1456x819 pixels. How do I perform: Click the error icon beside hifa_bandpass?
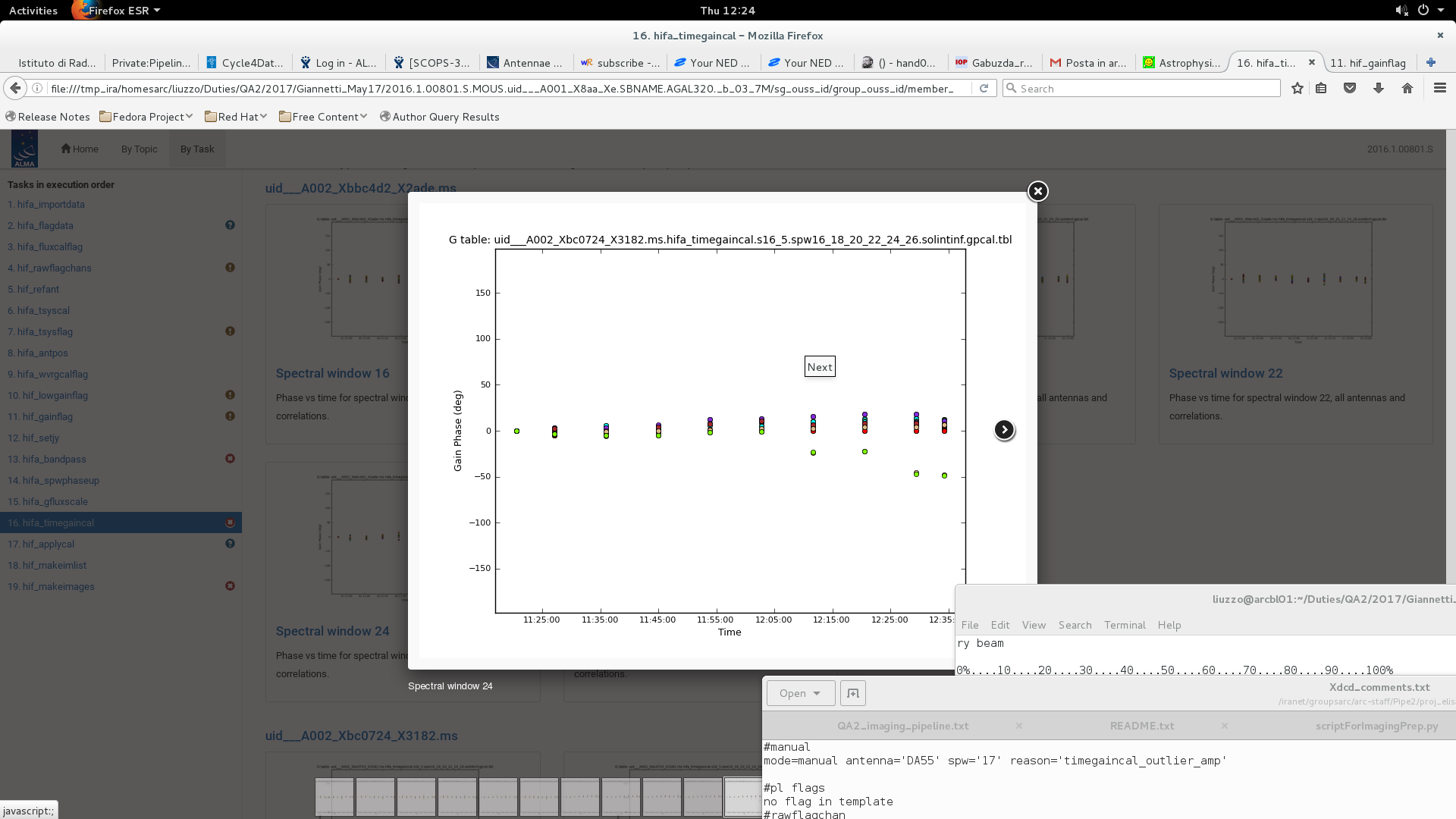click(x=230, y=459)
